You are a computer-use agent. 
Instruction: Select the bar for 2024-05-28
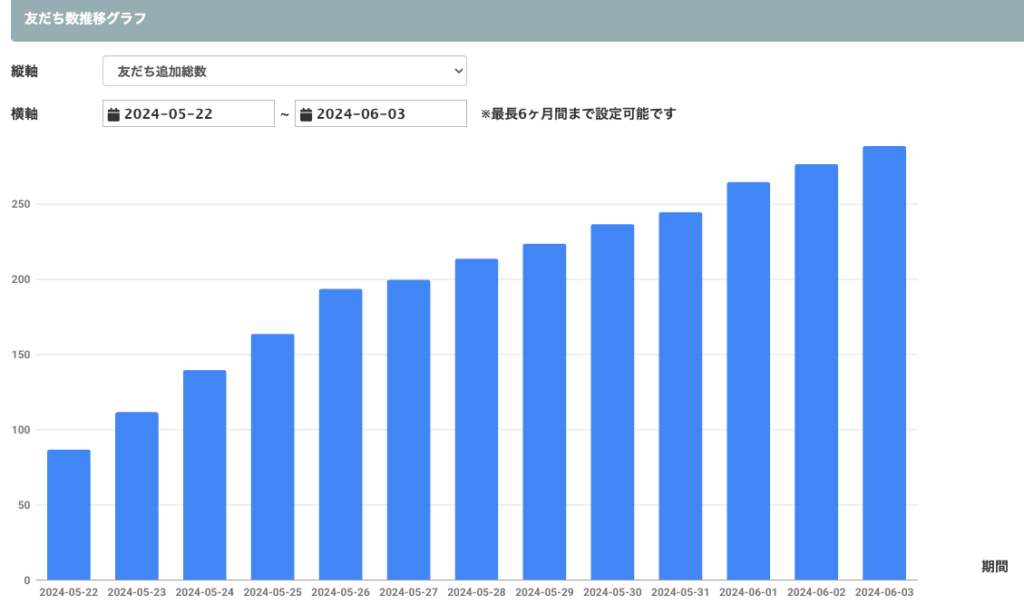pos(476,419)
